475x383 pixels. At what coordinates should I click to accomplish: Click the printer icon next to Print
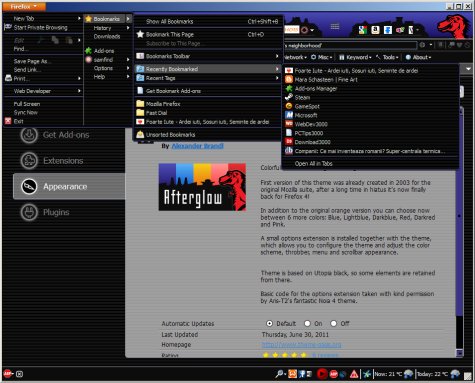(8, 78)
